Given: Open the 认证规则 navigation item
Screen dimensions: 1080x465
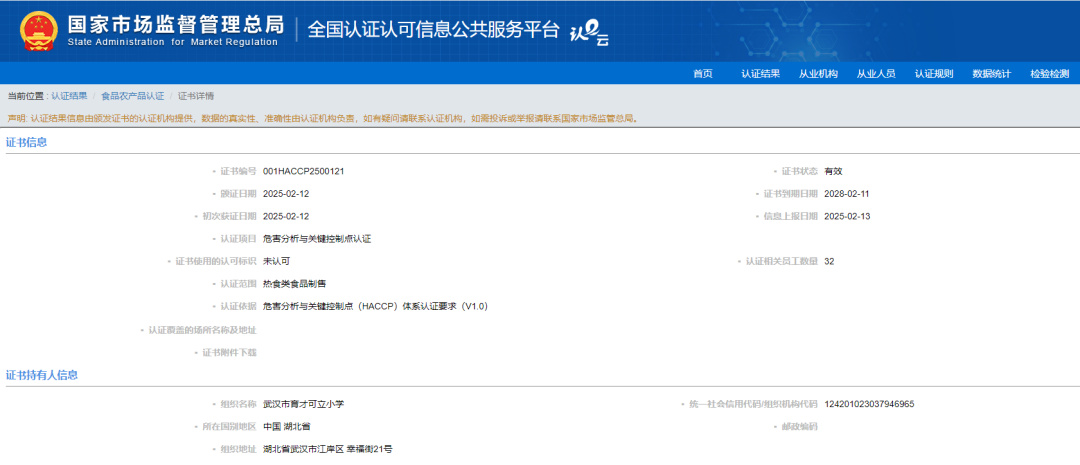Looking at the screenshot, I should [934, 74].
